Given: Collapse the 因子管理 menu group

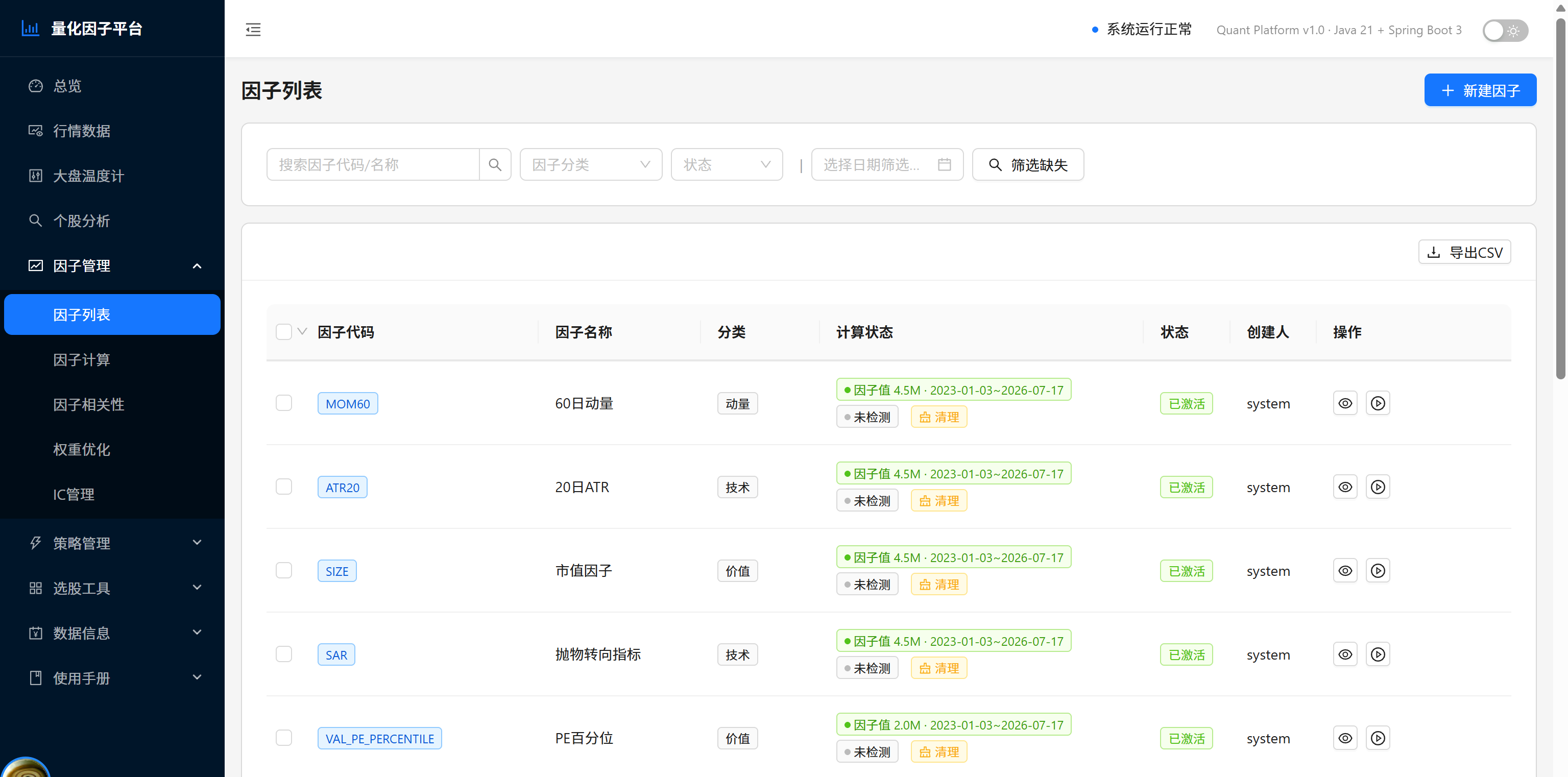Looking at the screenshot, I should (112, 265).
